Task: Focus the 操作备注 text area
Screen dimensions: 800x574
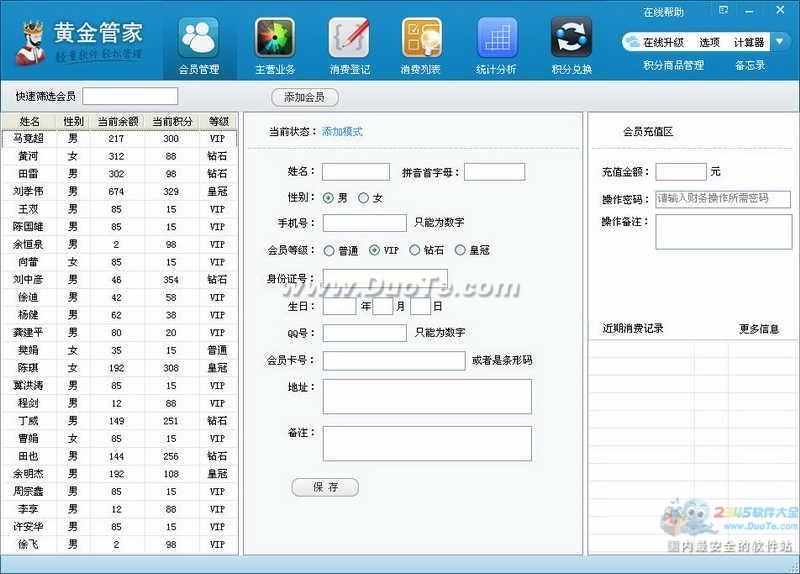Action: coord(723,232)
